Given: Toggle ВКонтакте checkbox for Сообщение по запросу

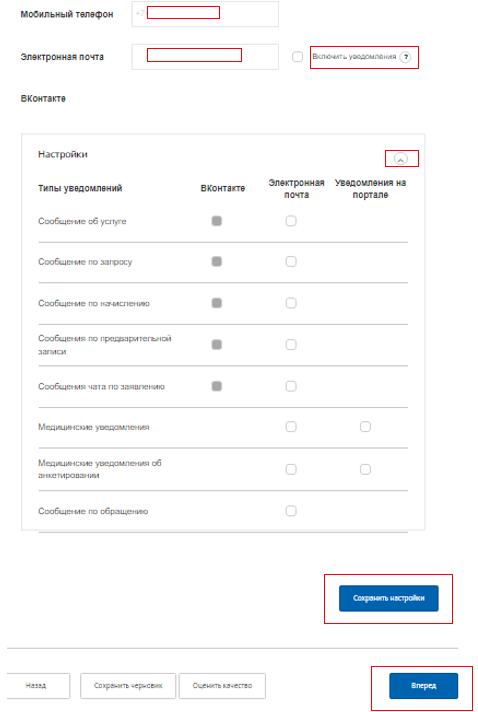Looking at the screenshot, I should [x=217, y=262].
